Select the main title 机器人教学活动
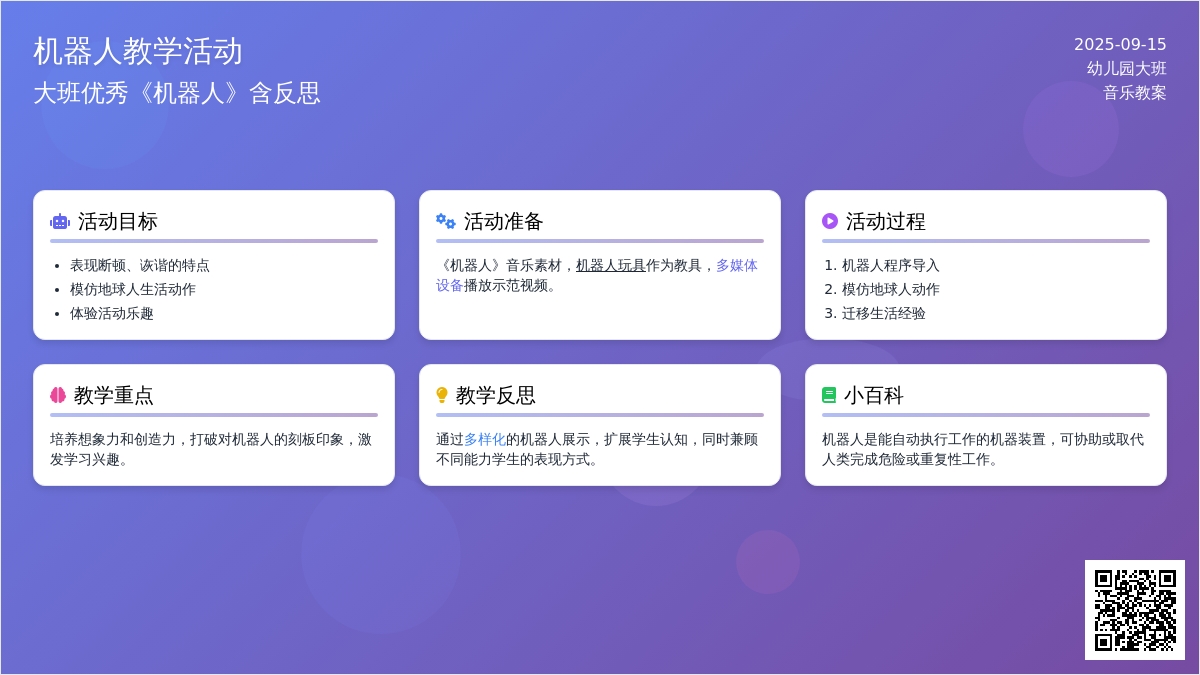This screenshot has height=675, width=1200. click(x=138, y=51)
